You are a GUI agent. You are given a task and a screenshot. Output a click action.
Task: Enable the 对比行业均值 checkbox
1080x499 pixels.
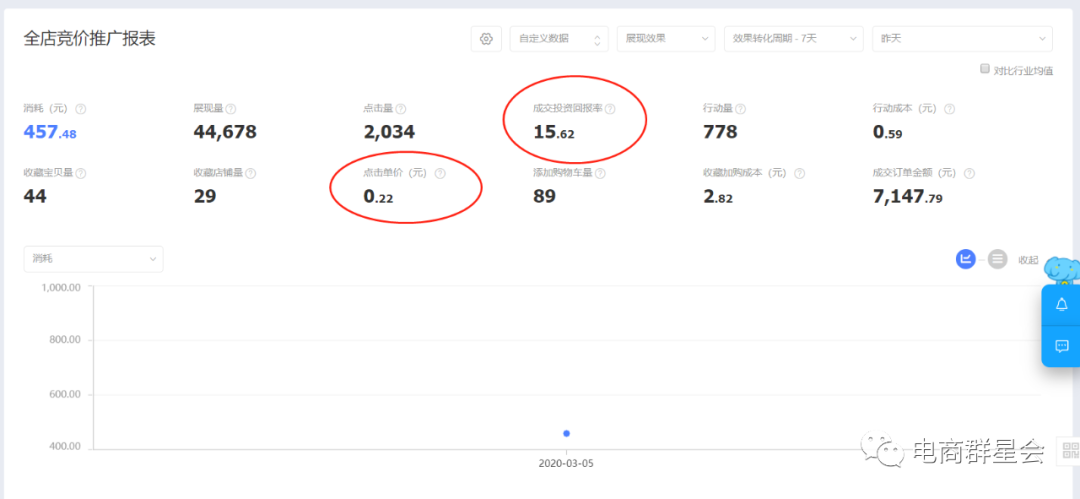click(x=985, y=69)
